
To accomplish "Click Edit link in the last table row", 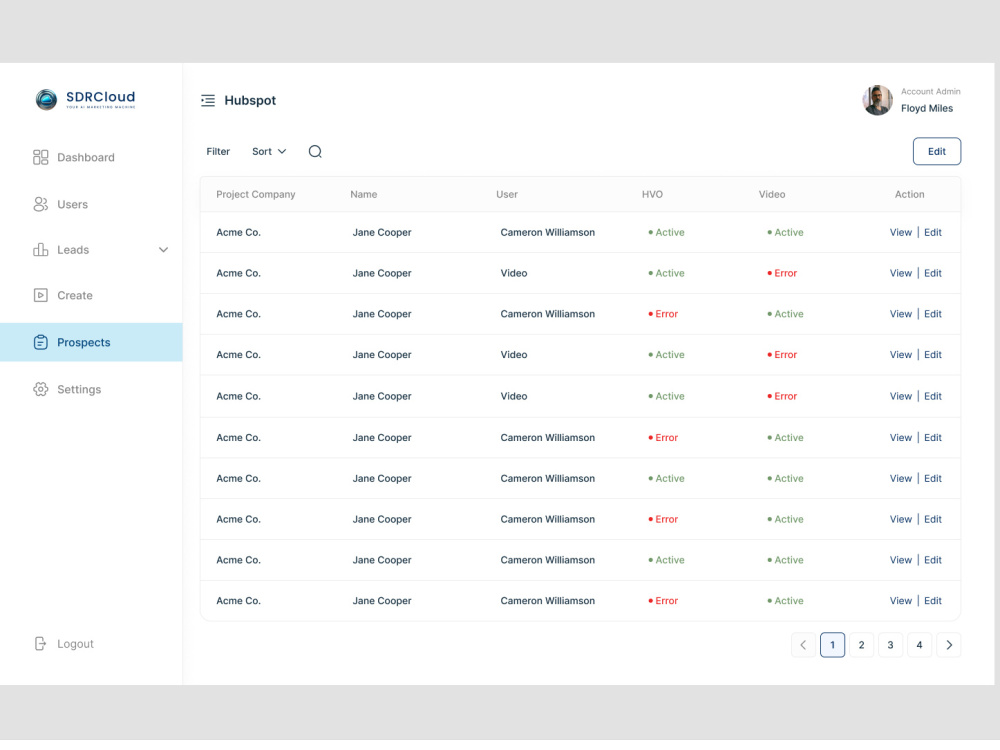I will click(933, 601).
